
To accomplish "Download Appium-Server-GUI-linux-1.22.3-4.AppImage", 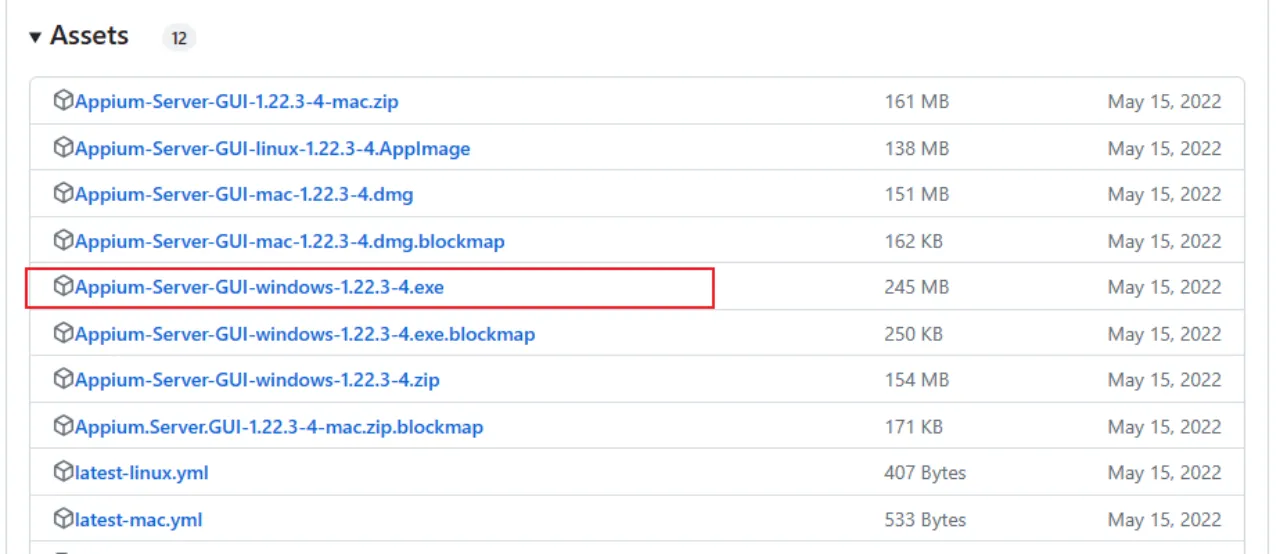I will click(x=272, y=149).
